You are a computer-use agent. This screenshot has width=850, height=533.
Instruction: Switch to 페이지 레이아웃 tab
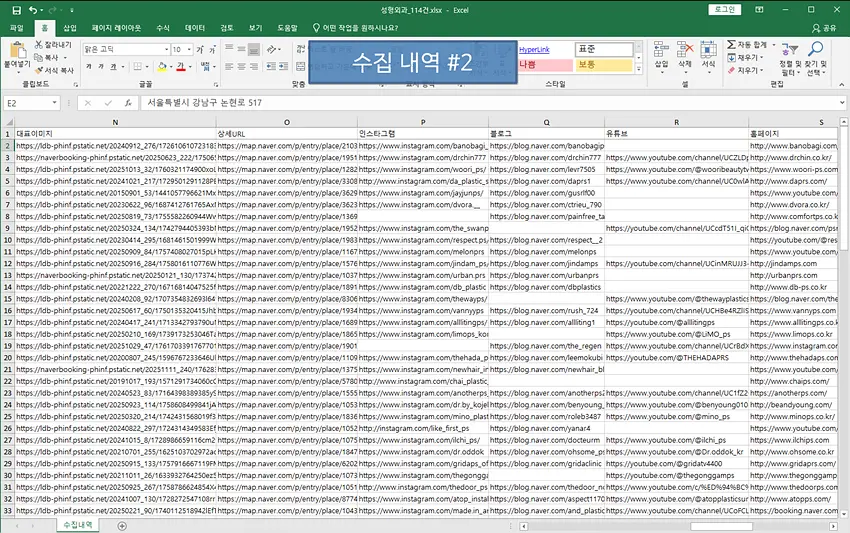pos(116,28)
